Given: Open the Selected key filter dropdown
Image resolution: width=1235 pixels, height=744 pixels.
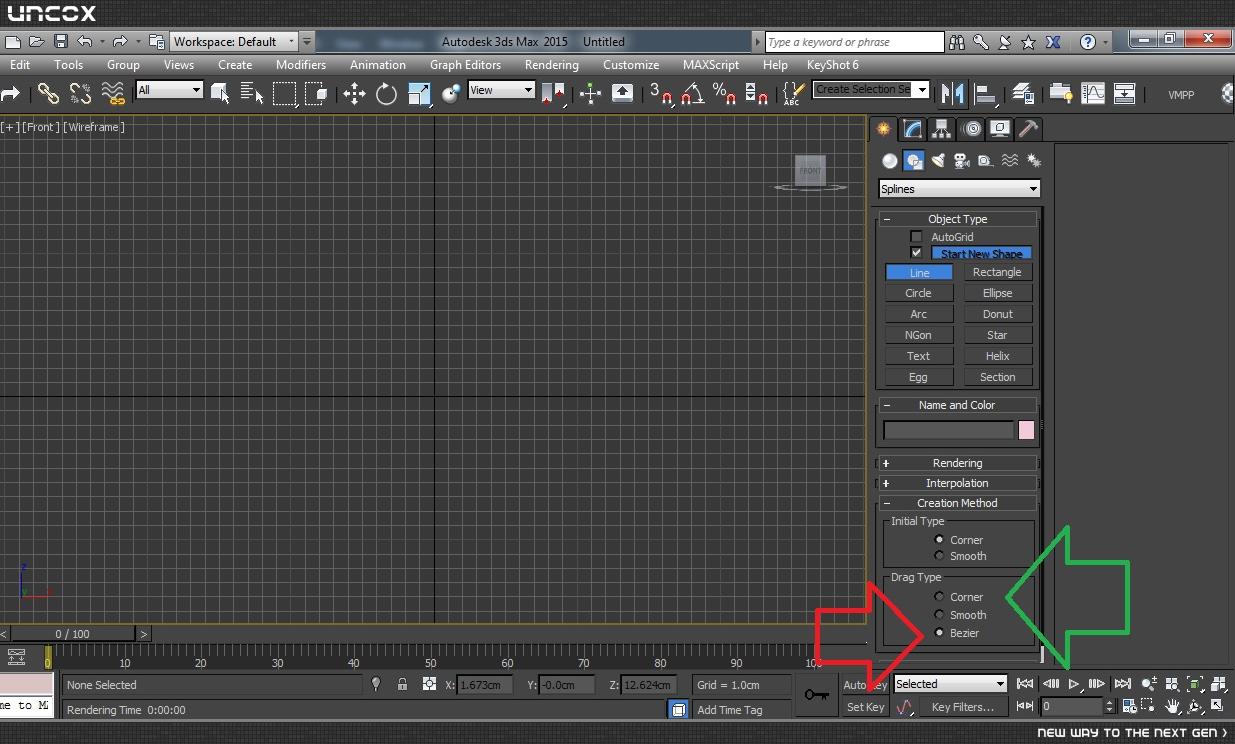Looking at the screenshot, I should point(950,684).
